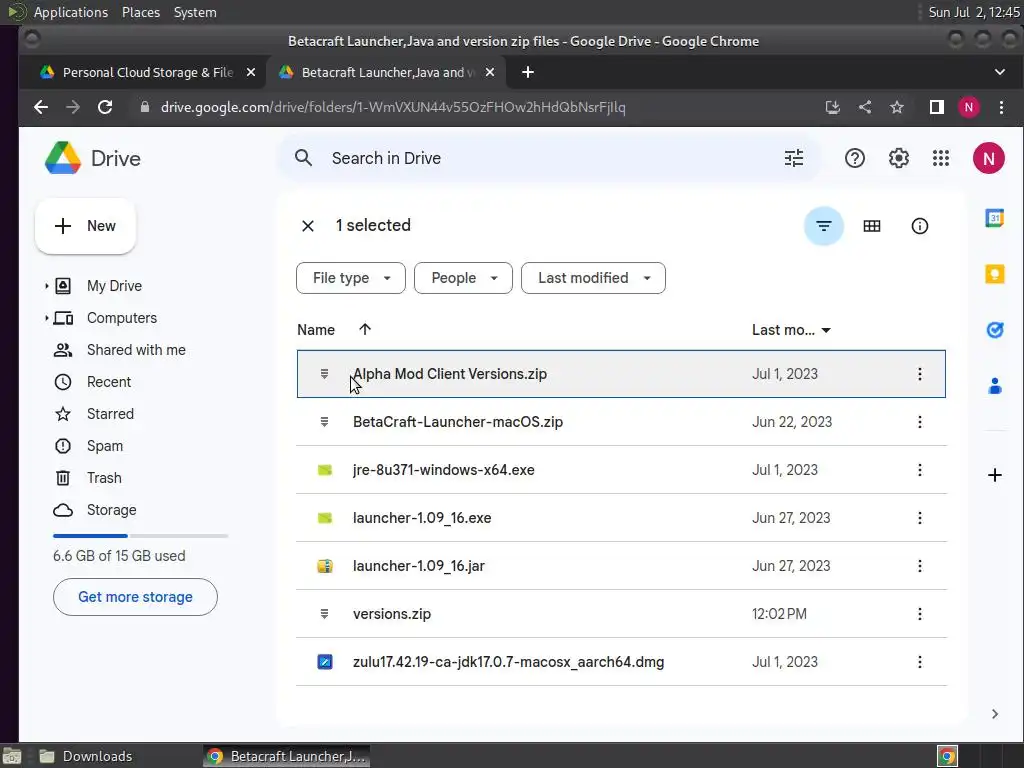Click Get more storage button
The image size is (1024, 768).
(135, 597)
